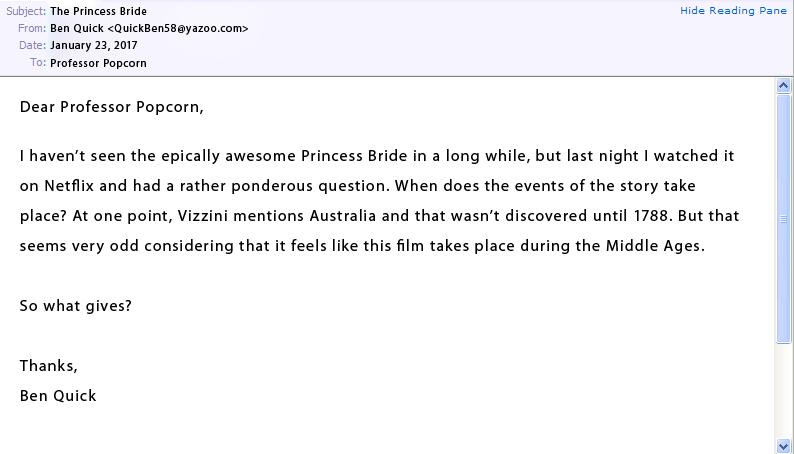
Task: Click the "From:" header label
Action: [32, 28]
